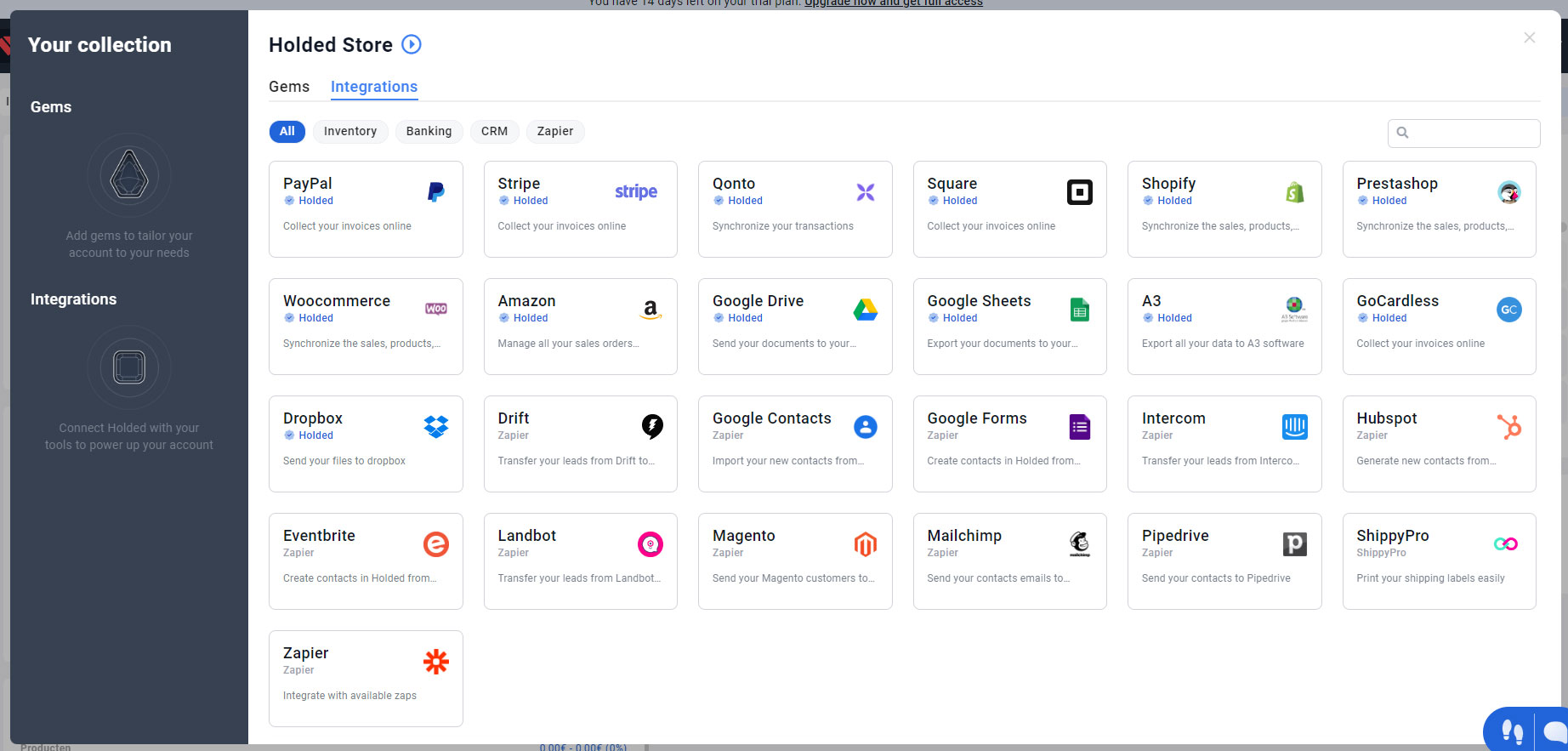The width and height of the screenshot is (1568, 751).
Task: Click the A3 software logo icon
Action: (x=1295, y=308)
